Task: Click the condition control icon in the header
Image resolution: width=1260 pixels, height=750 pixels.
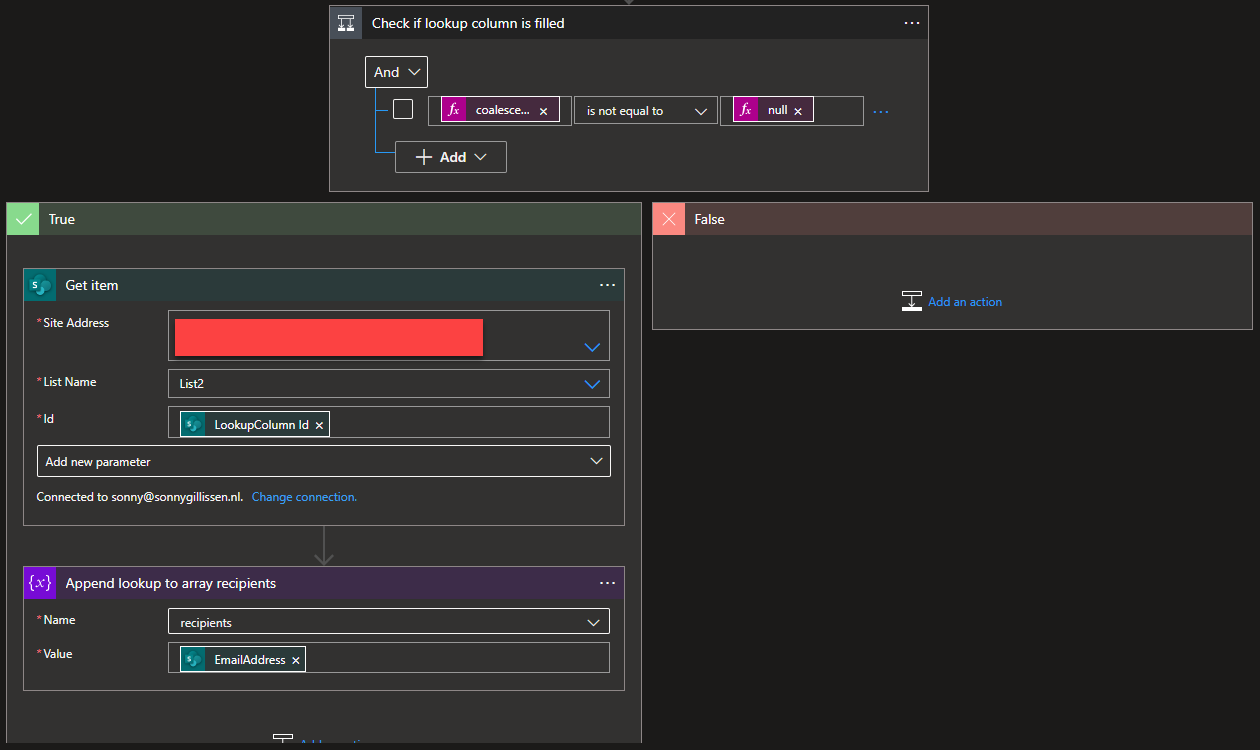Action: (346, 23)
